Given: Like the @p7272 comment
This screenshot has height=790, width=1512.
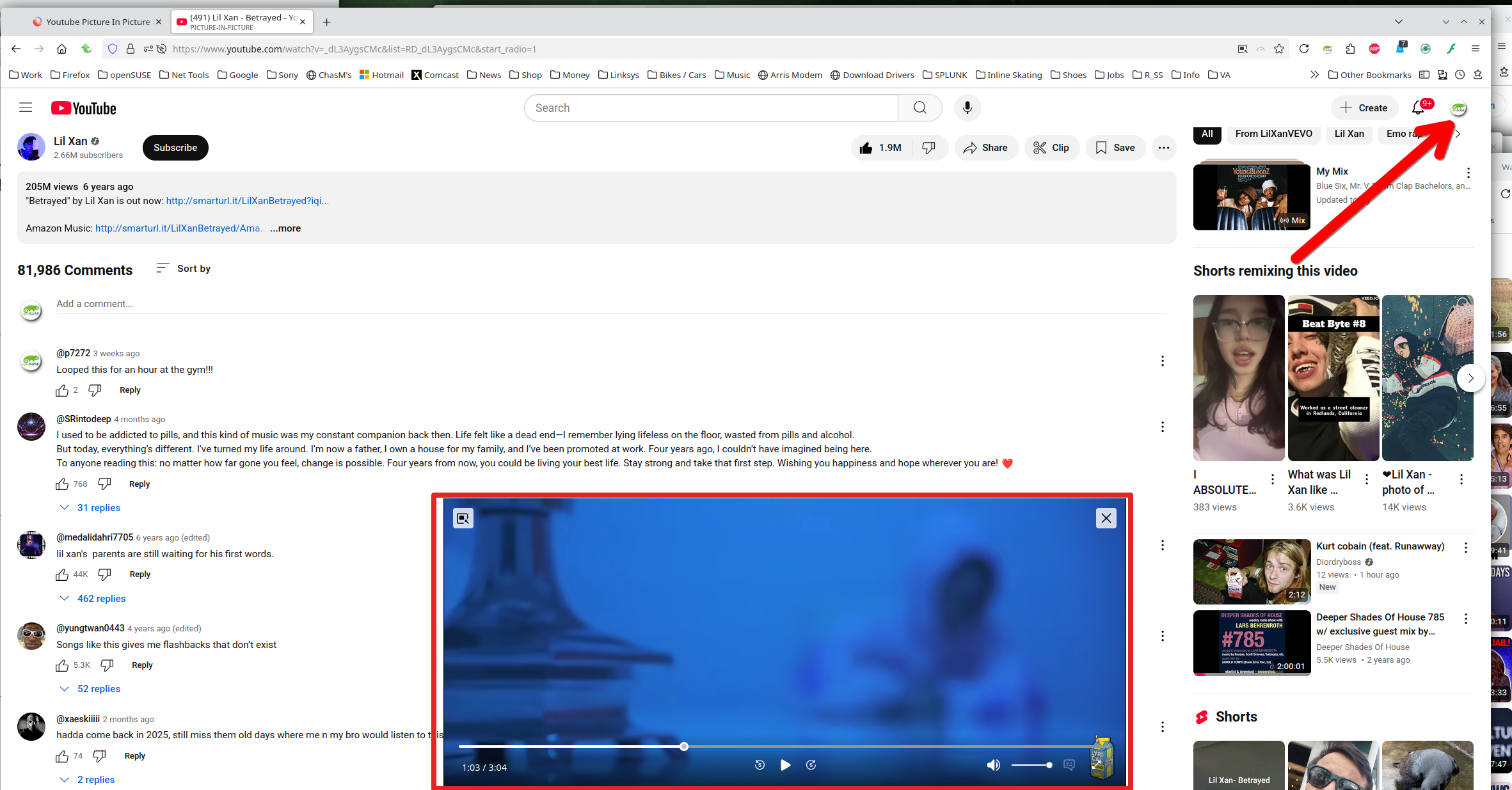Looking at the screenshot, I should (62, 390).
